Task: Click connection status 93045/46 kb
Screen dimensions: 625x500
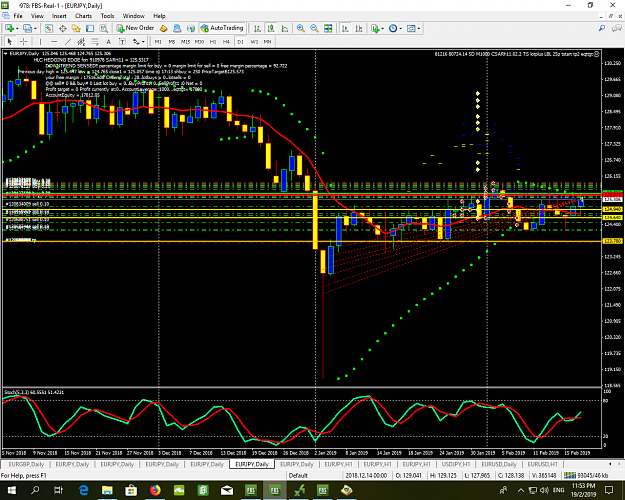Action: 586,475
